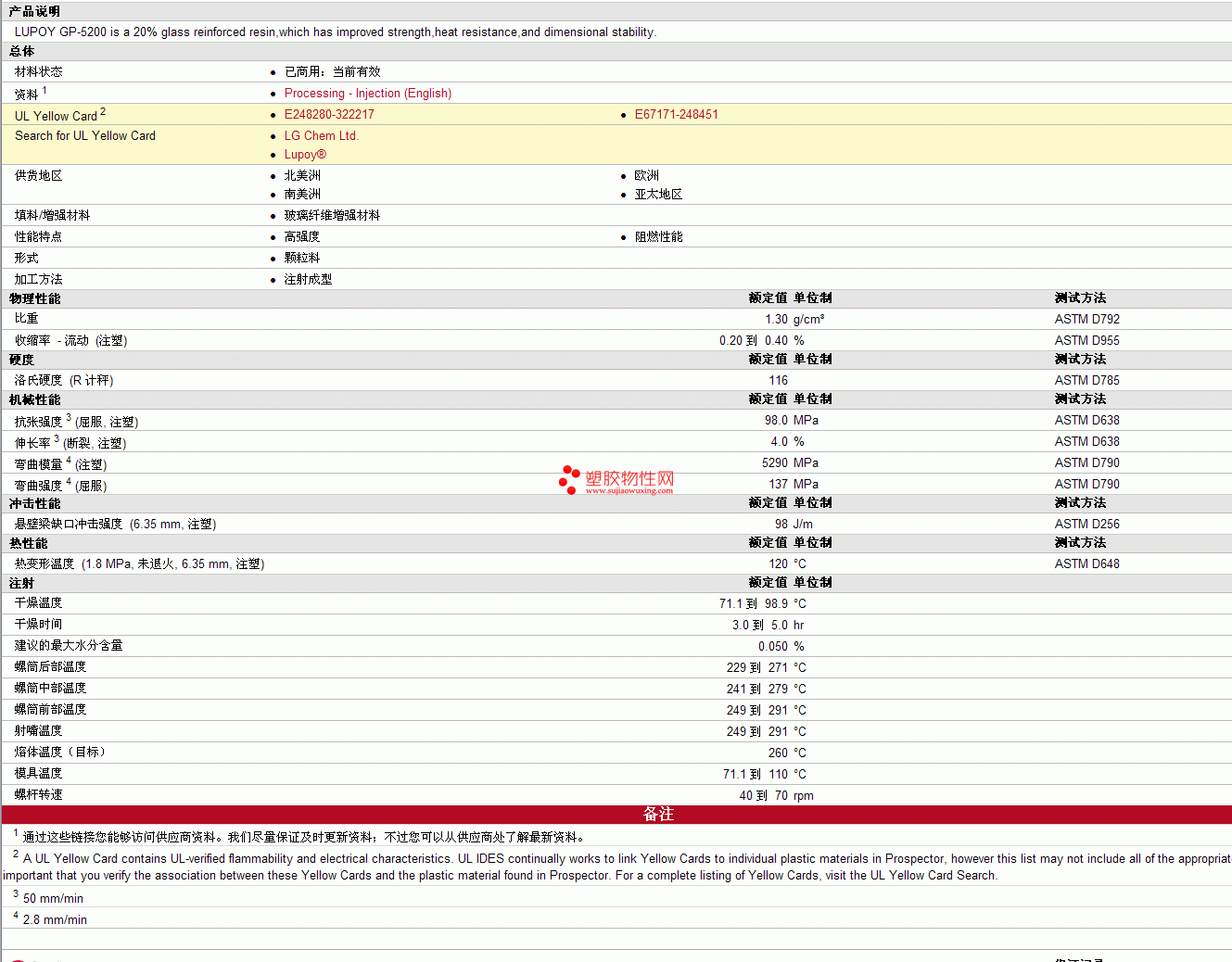Click footnote 3 text 50 mm/min
The image size is (1232, 962).
(53, 899)
